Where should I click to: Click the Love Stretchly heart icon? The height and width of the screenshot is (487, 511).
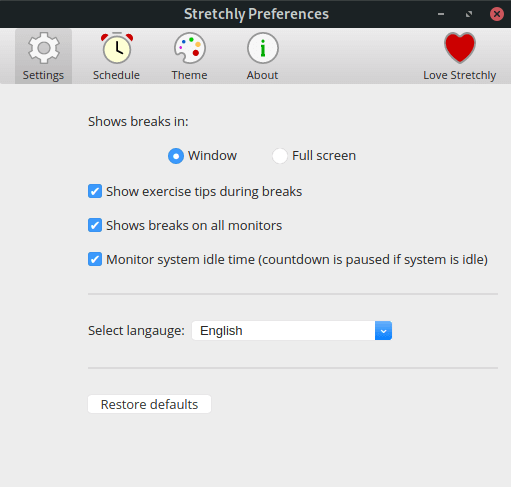coord(460,48)
